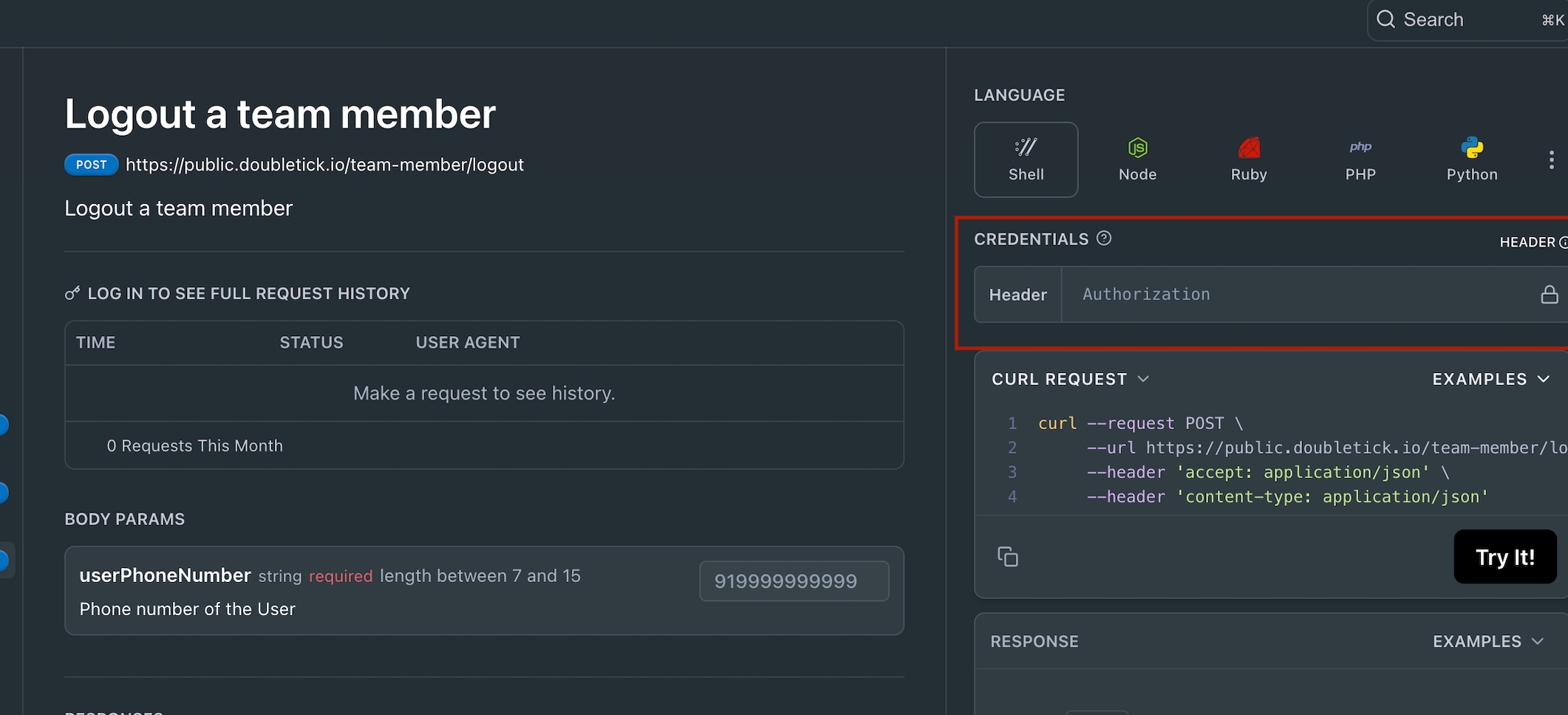Select the Shell language icon

tap(1026, 148)
